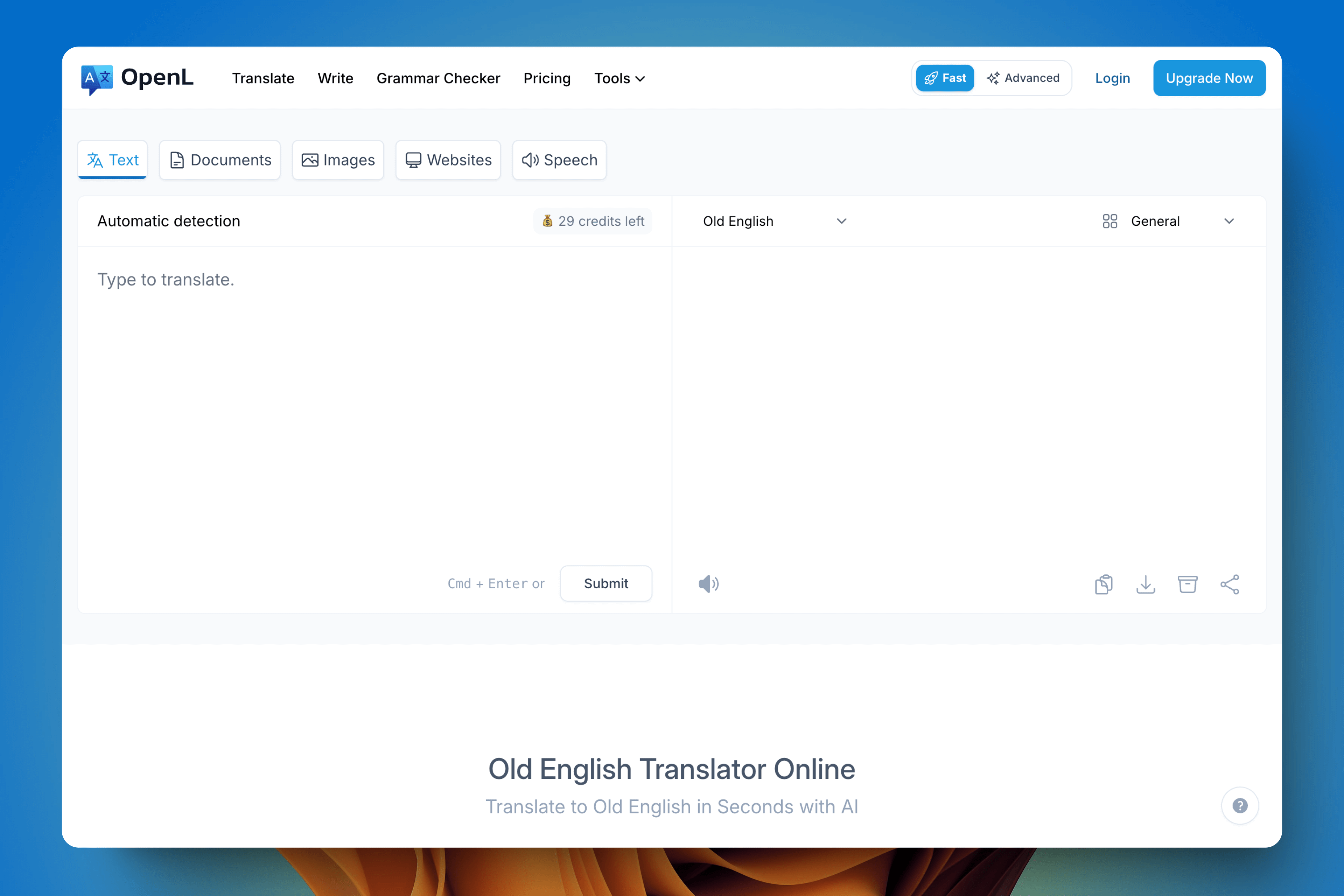Open the help question mark button
This screenshot has height=896, width=1344.
point(1239,806)
